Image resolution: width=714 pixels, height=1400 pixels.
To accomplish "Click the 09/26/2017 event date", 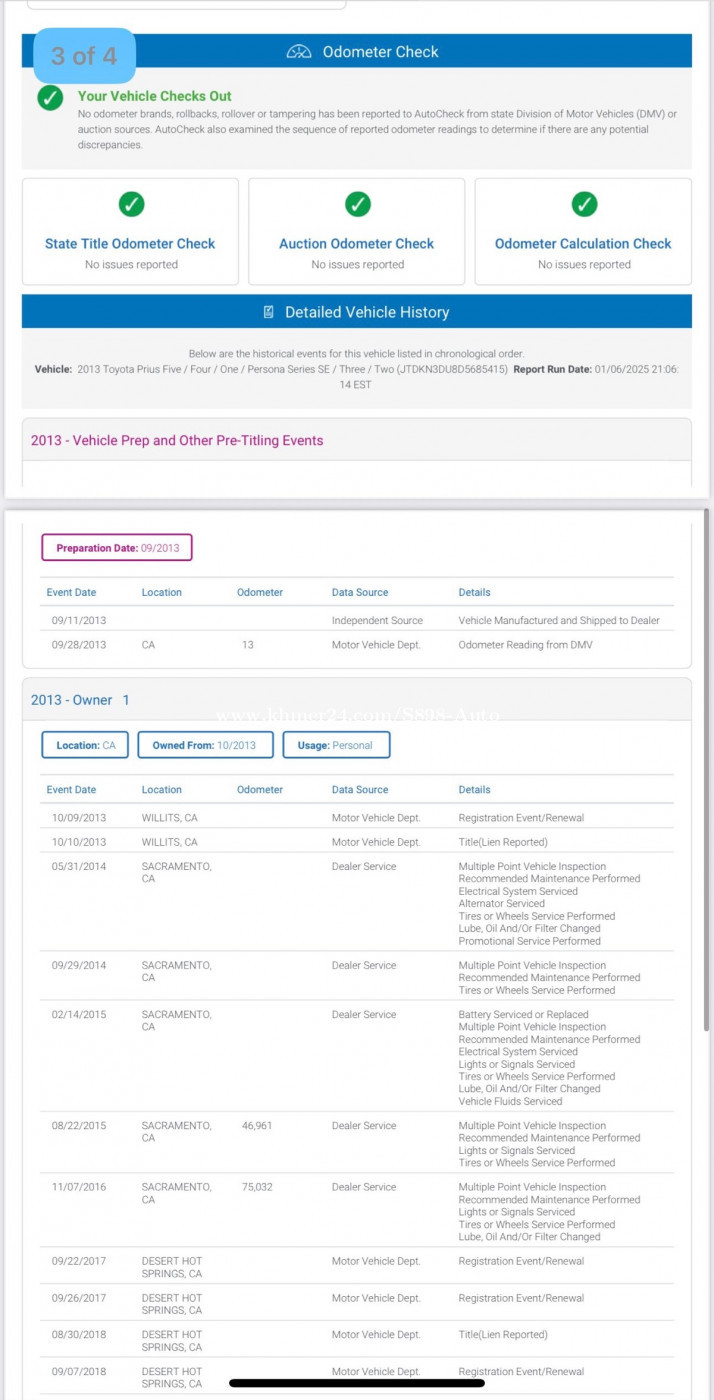I will click(x=79, y=1298).
